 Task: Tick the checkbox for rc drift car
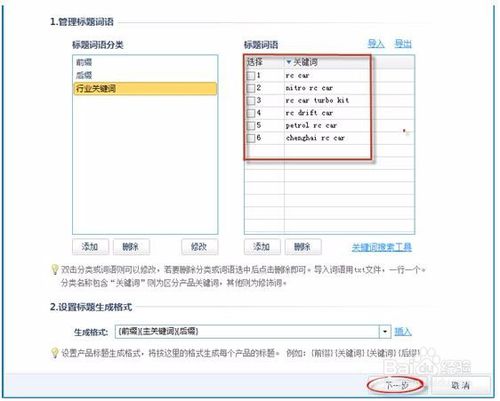(251, 113)
